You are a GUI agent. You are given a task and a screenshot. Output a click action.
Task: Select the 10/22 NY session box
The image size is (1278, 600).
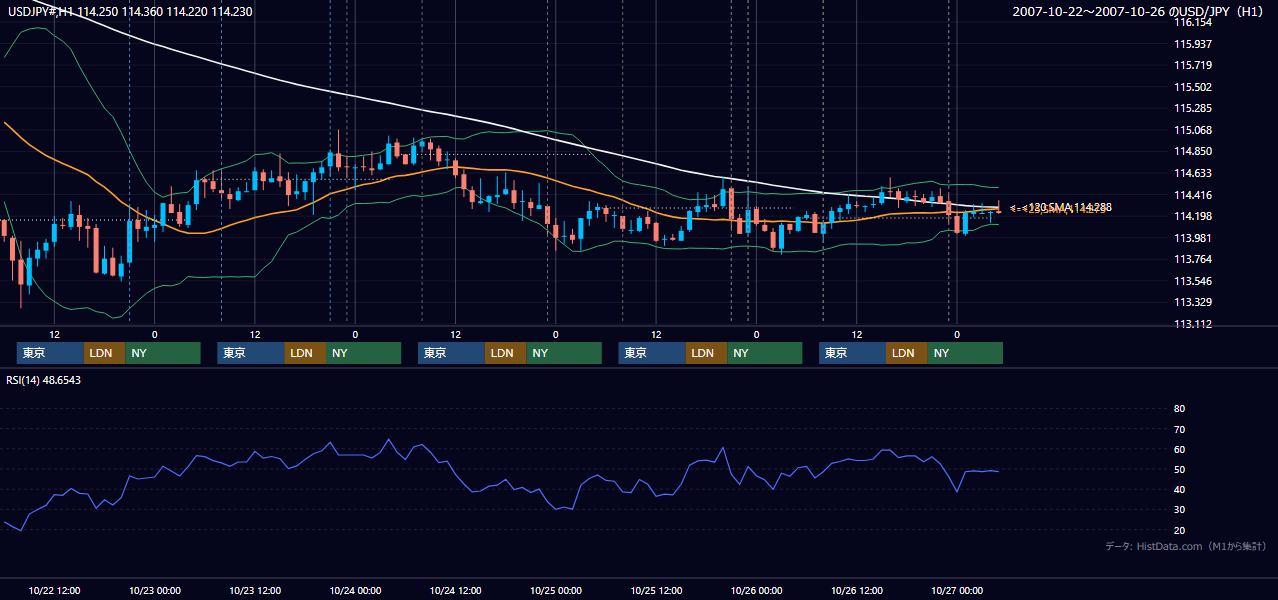pyautogui.click(x=163, y=353)
